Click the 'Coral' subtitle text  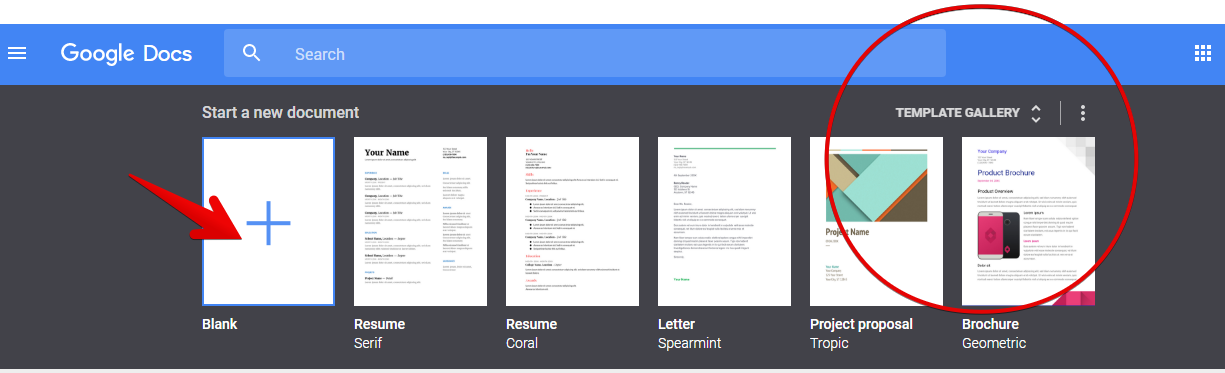pos(522,343)
